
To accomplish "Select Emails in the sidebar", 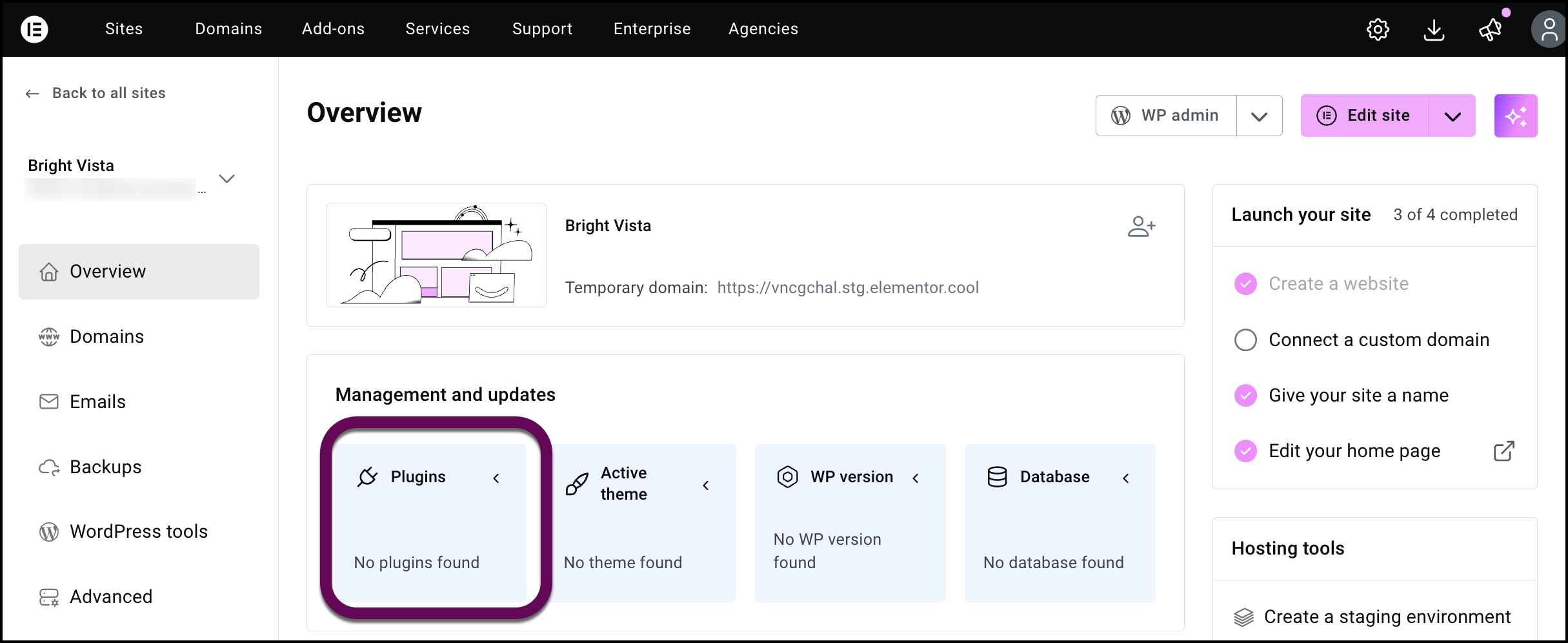I will 97,401.
